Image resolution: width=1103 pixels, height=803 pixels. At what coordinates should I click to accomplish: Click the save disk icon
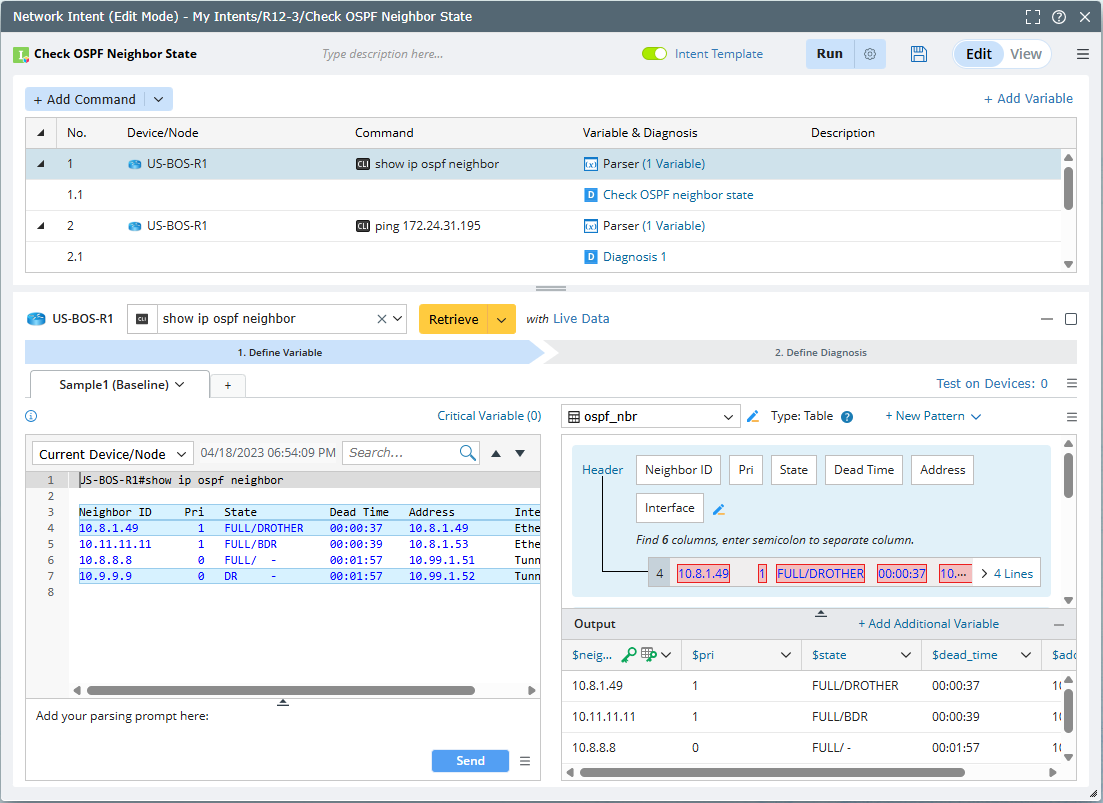click(x=919, y=54)
